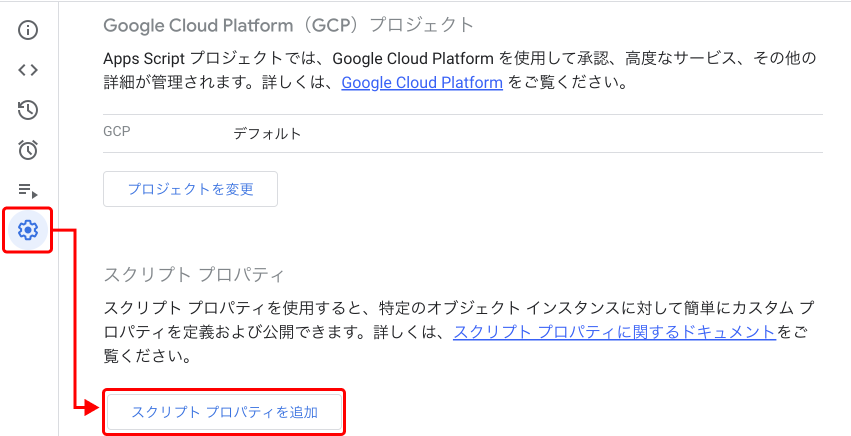Open the Editor code brackets icon
This screenshot has height=436, width=851.
pyautogui.click(x=28, y=70)
